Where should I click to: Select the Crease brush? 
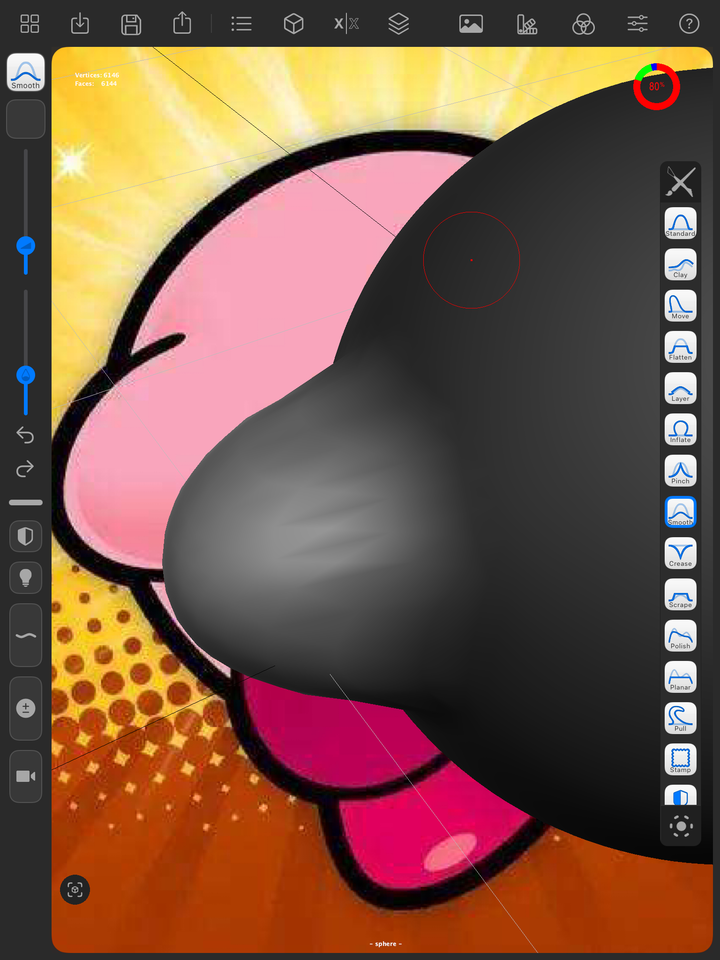pos(681,553)
